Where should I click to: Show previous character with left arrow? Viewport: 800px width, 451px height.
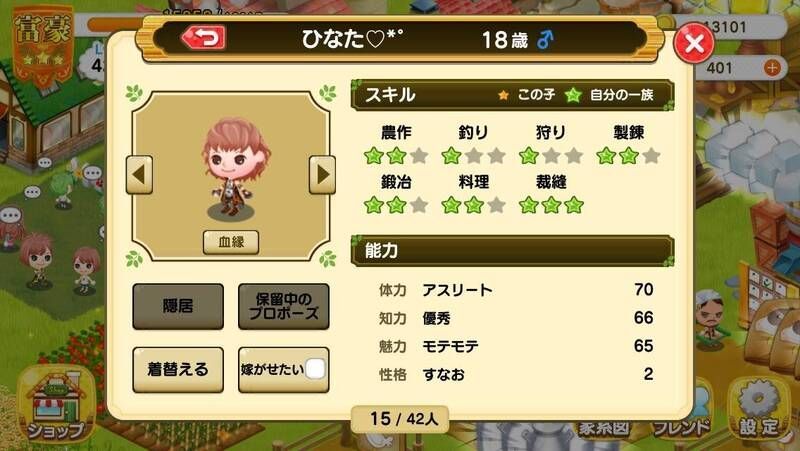click(139, 175)
